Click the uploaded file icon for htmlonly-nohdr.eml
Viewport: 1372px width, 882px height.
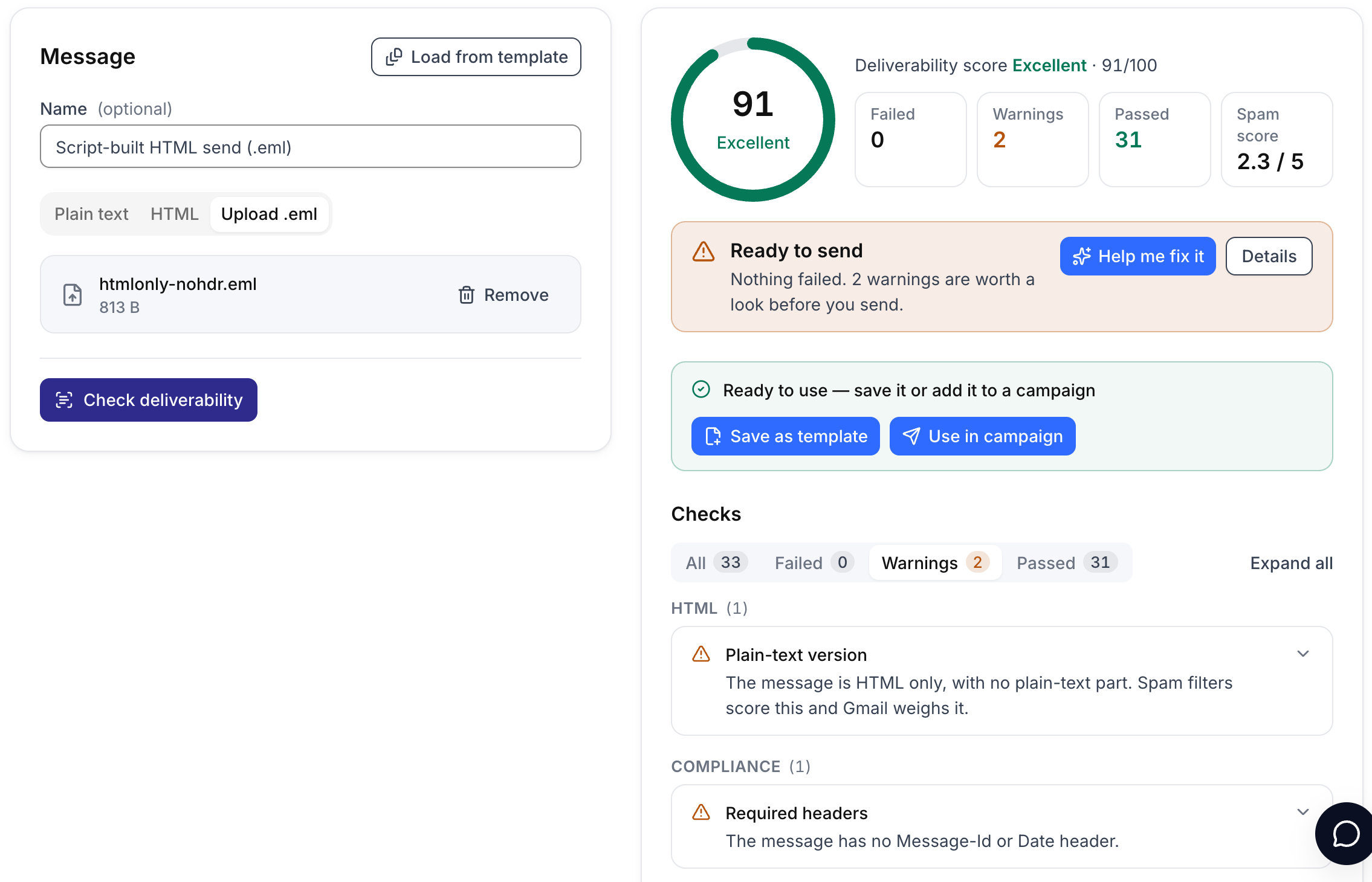pos(73,295)
